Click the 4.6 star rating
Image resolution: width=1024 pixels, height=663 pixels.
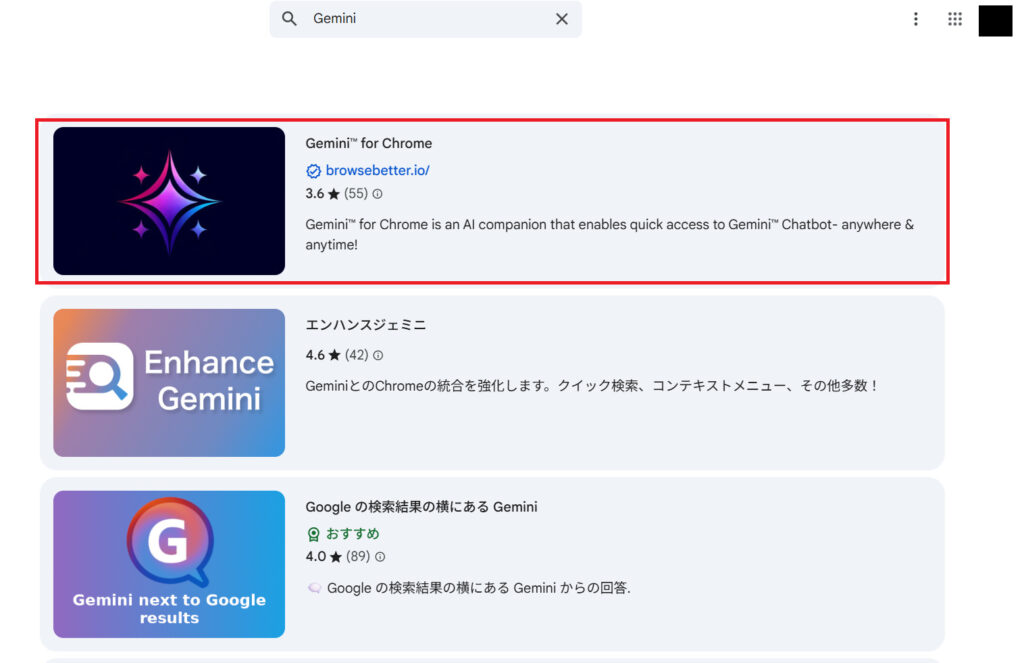point(323,355)
